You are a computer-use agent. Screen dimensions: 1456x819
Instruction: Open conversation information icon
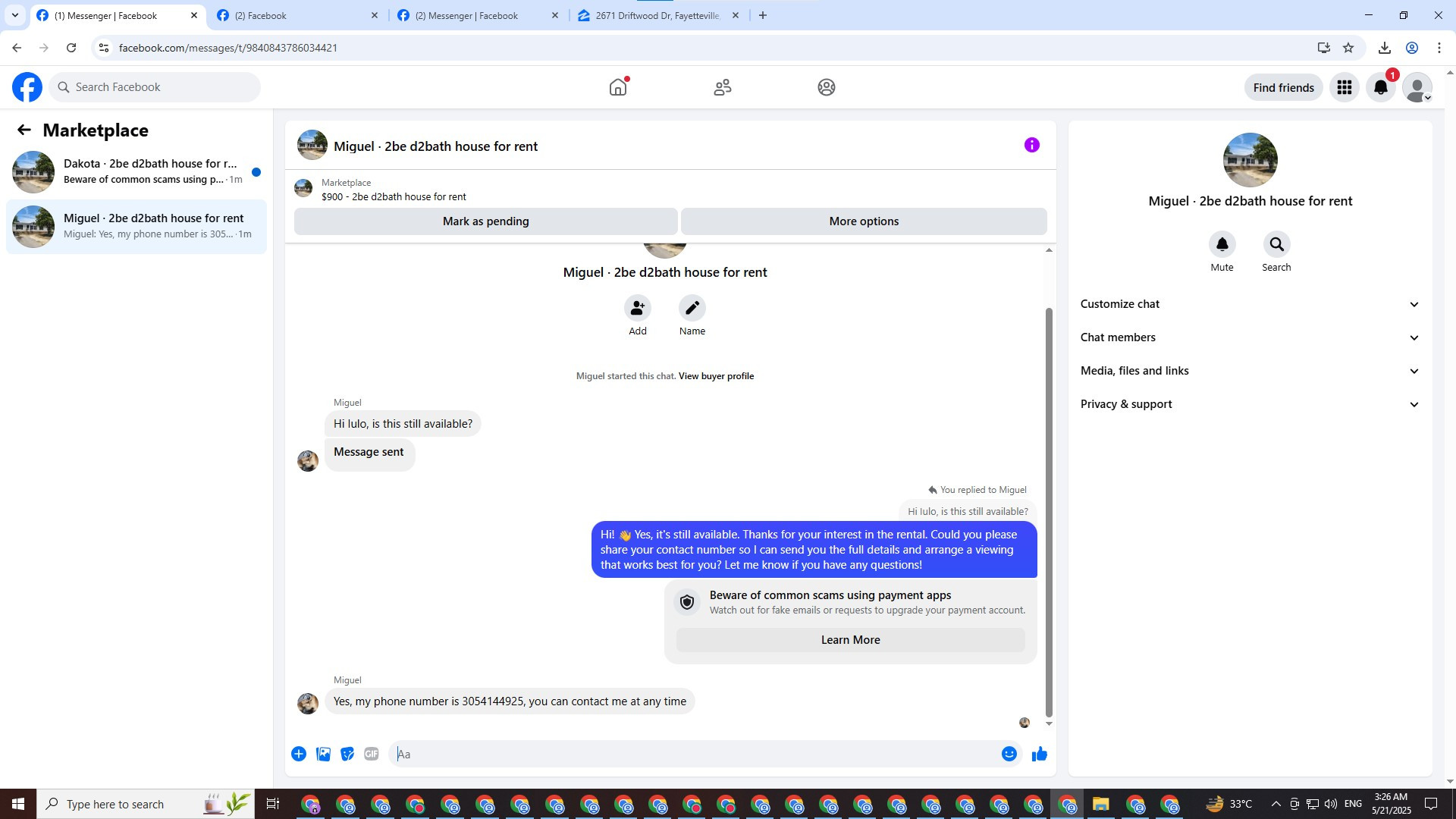click(x=1031, y=145)
